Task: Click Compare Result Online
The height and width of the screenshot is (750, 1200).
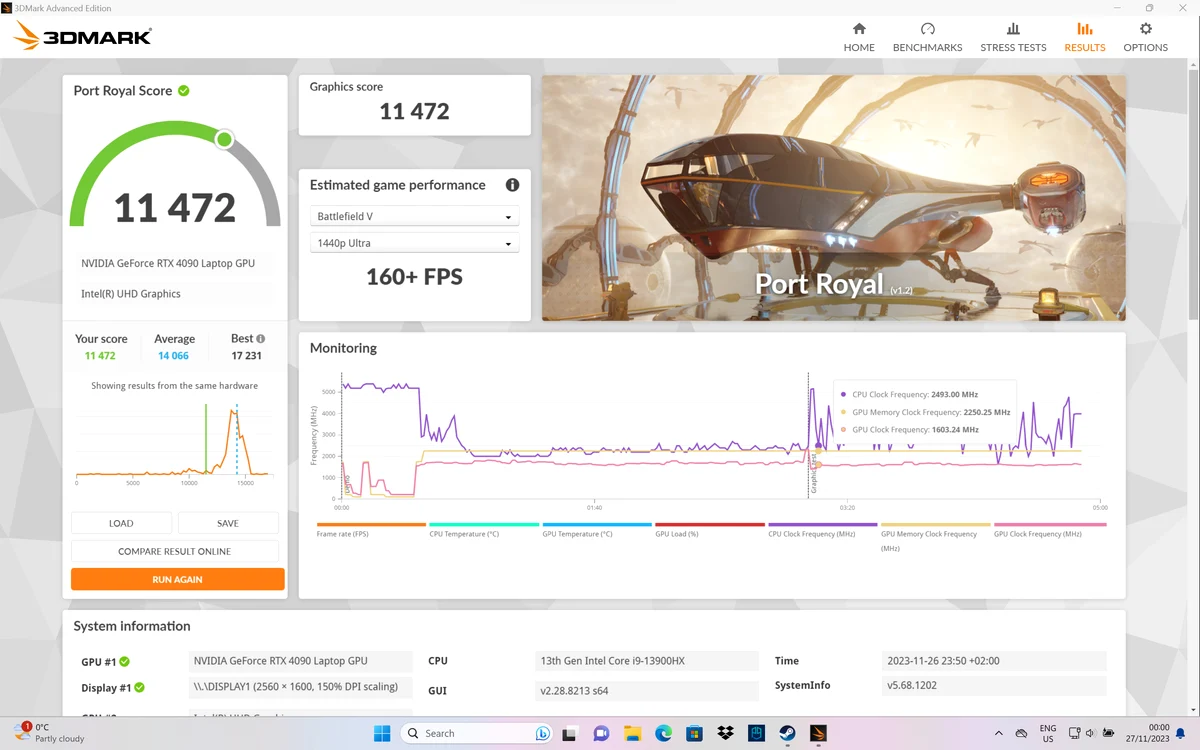Action: 175,551
